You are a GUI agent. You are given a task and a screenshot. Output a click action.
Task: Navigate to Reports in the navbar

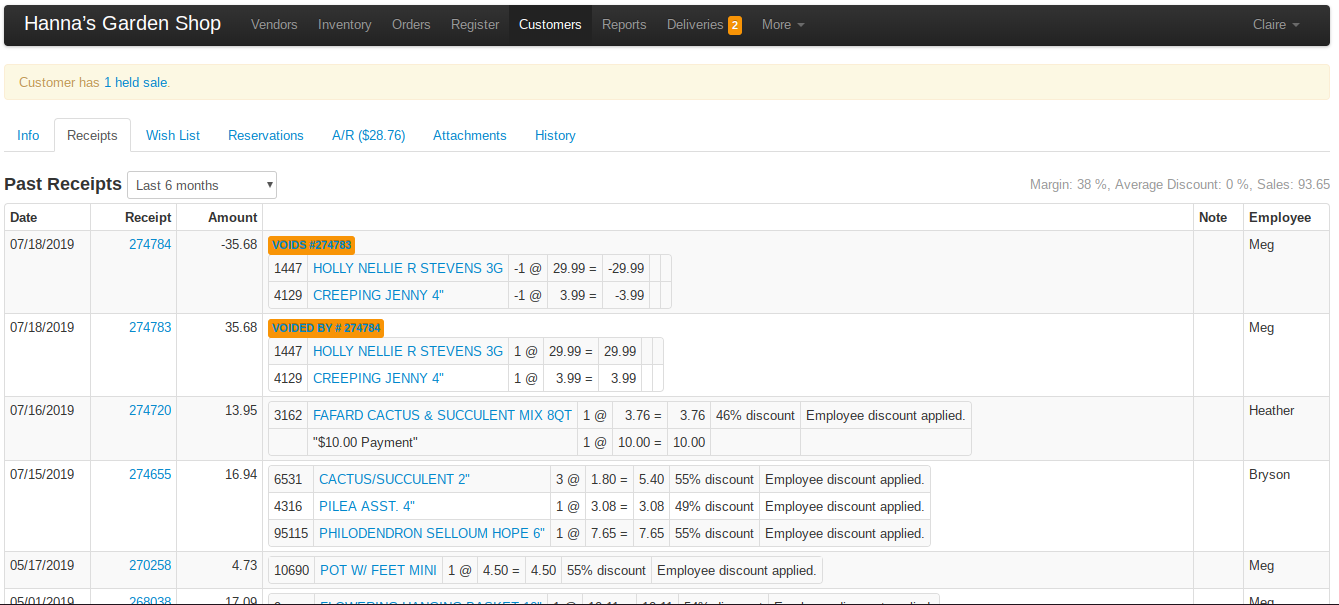pos(624,25)
